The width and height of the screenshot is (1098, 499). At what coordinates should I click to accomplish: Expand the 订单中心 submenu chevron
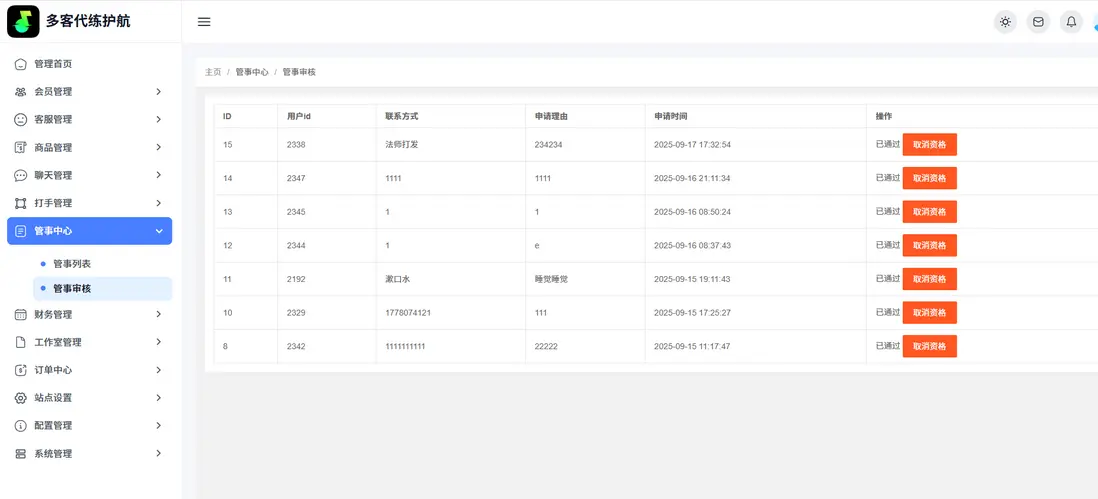point(159,370)
